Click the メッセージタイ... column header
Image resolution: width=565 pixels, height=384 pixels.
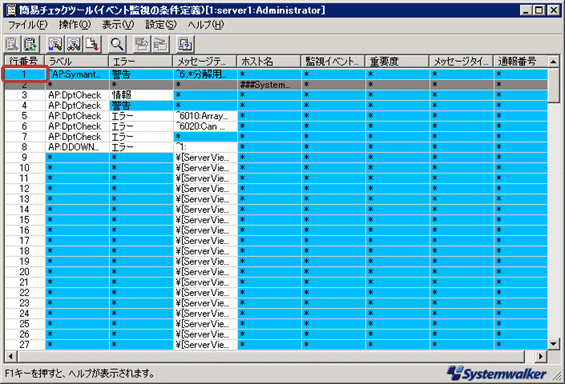coord(461,61)
